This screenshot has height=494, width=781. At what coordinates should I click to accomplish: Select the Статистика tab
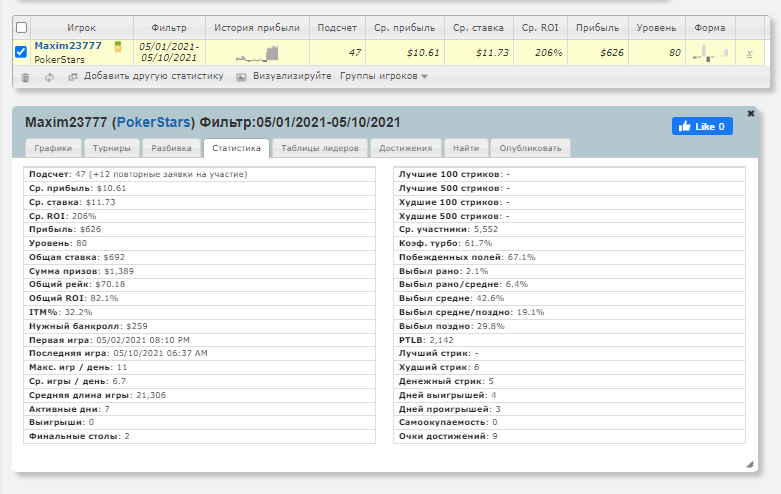(x=236, y=148)
